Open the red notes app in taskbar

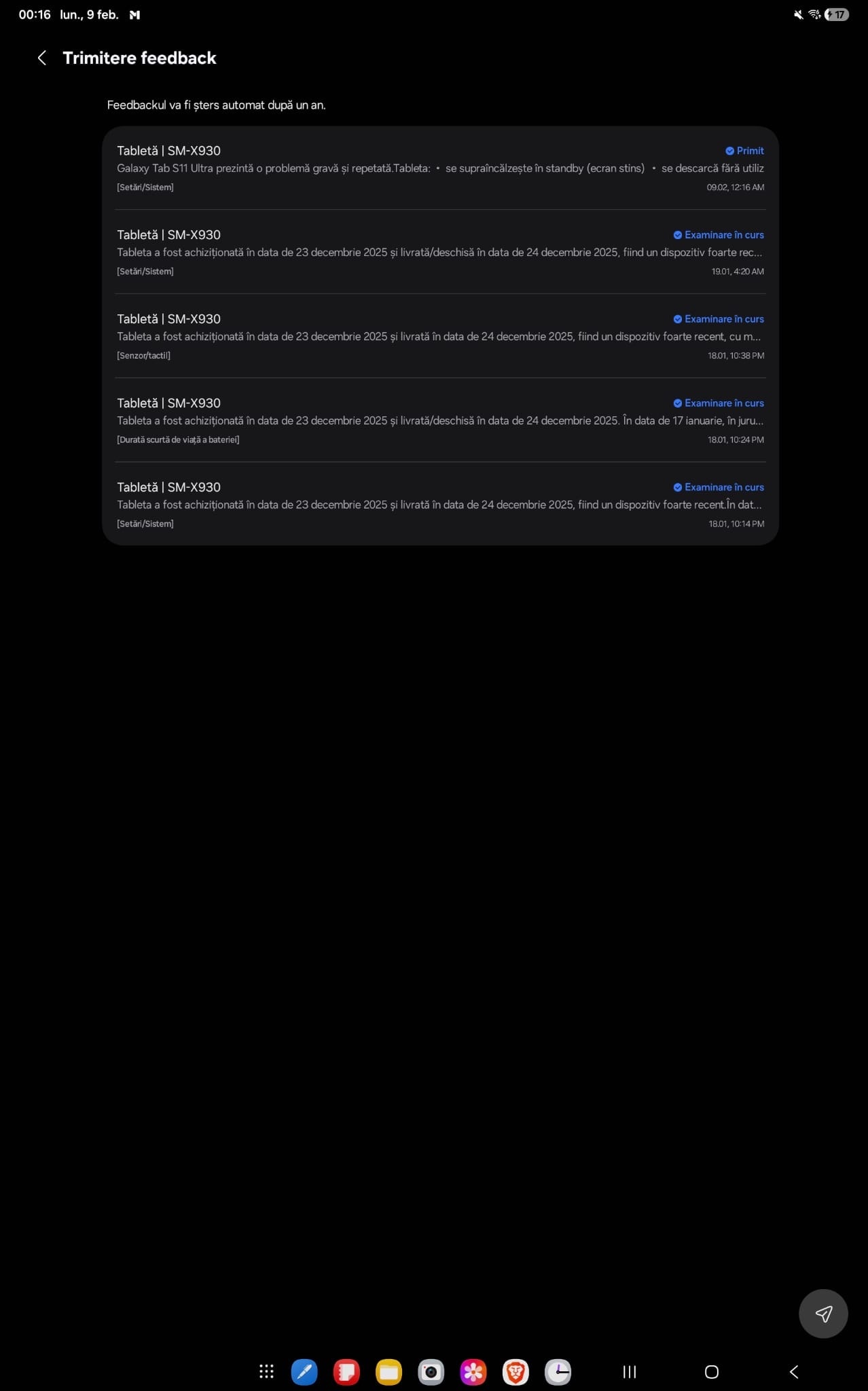pyautogui.click(x=346, y=1372)
